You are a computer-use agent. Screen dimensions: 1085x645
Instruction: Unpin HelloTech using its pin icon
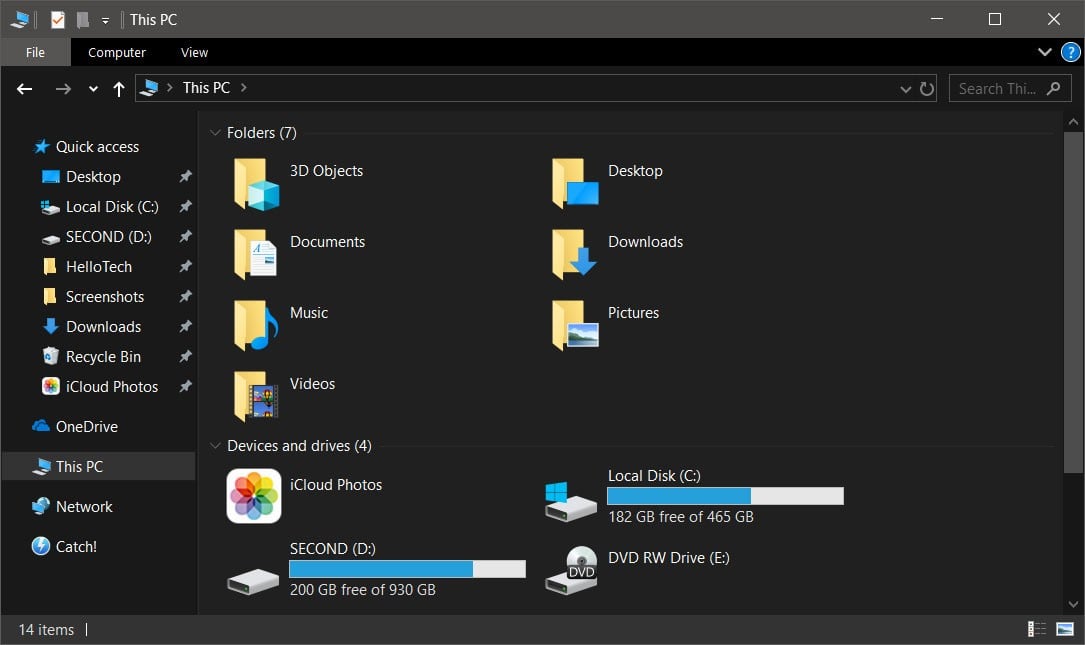click(185, 267)
